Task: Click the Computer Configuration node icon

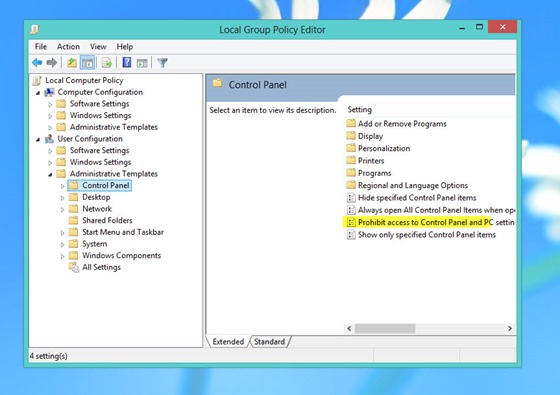Action: pyautogui.click(x=49, y=92)
